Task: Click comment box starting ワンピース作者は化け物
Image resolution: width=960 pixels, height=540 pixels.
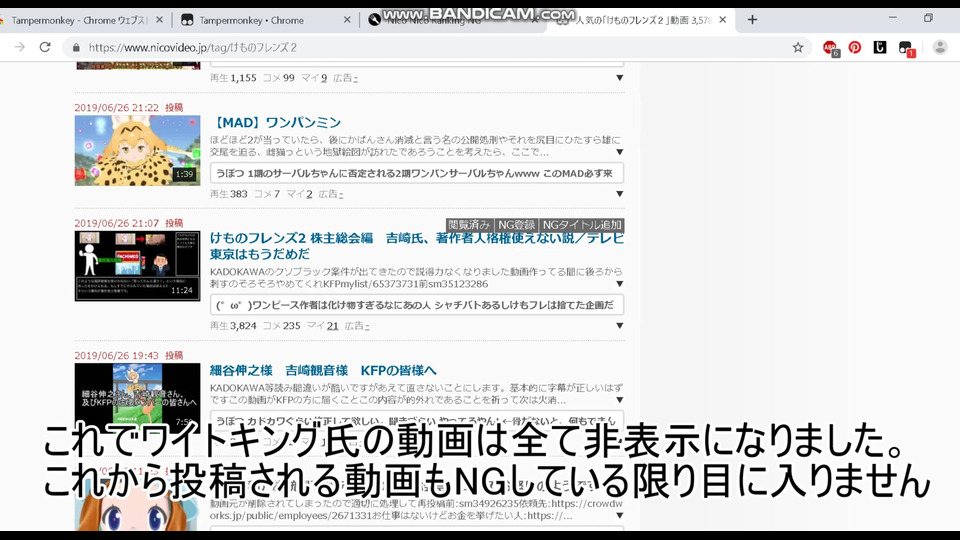Action: tap(417, 305)
